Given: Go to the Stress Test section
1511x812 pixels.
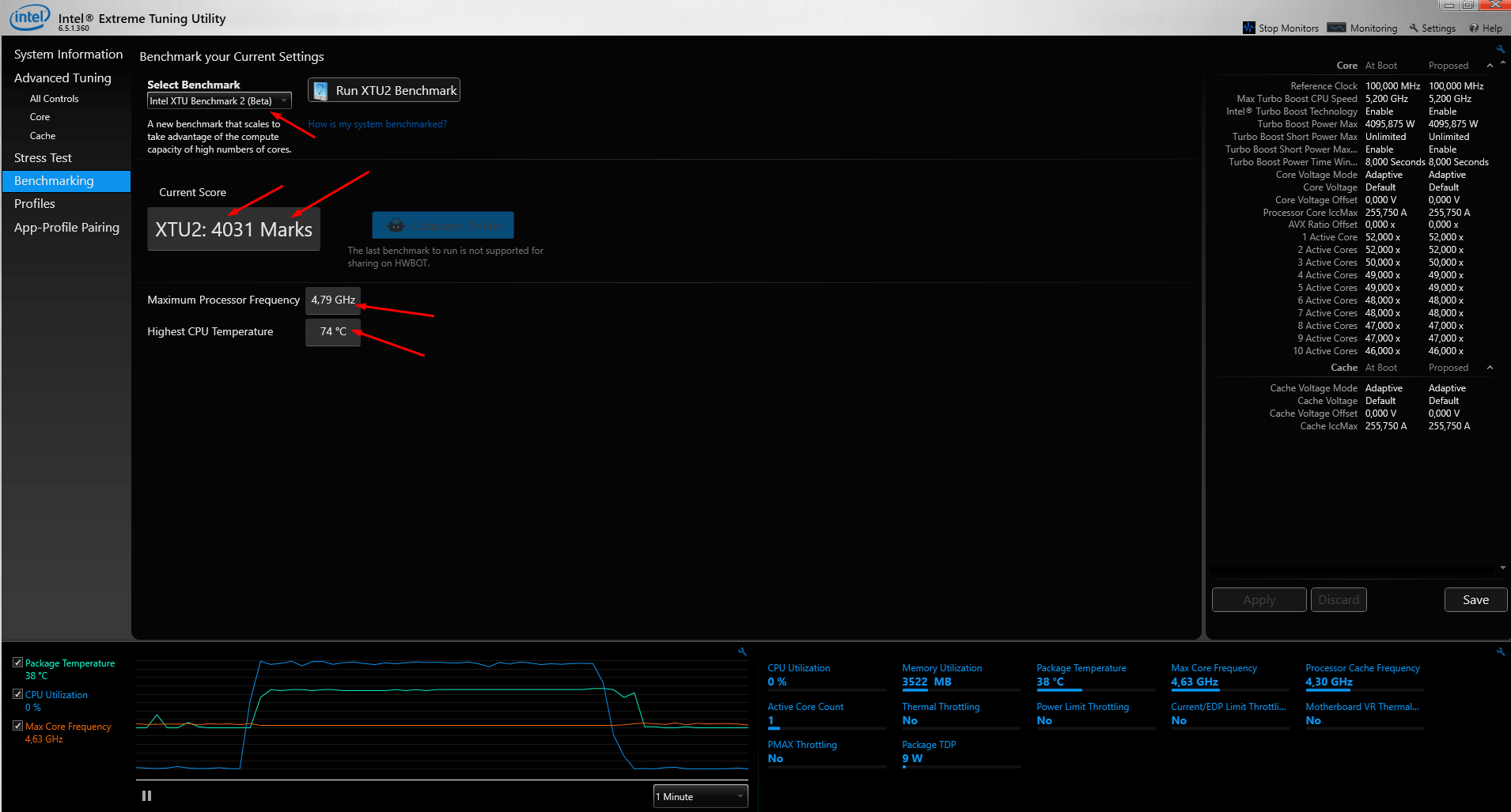Looking at the screenshot, I should (x=43, y=158).
